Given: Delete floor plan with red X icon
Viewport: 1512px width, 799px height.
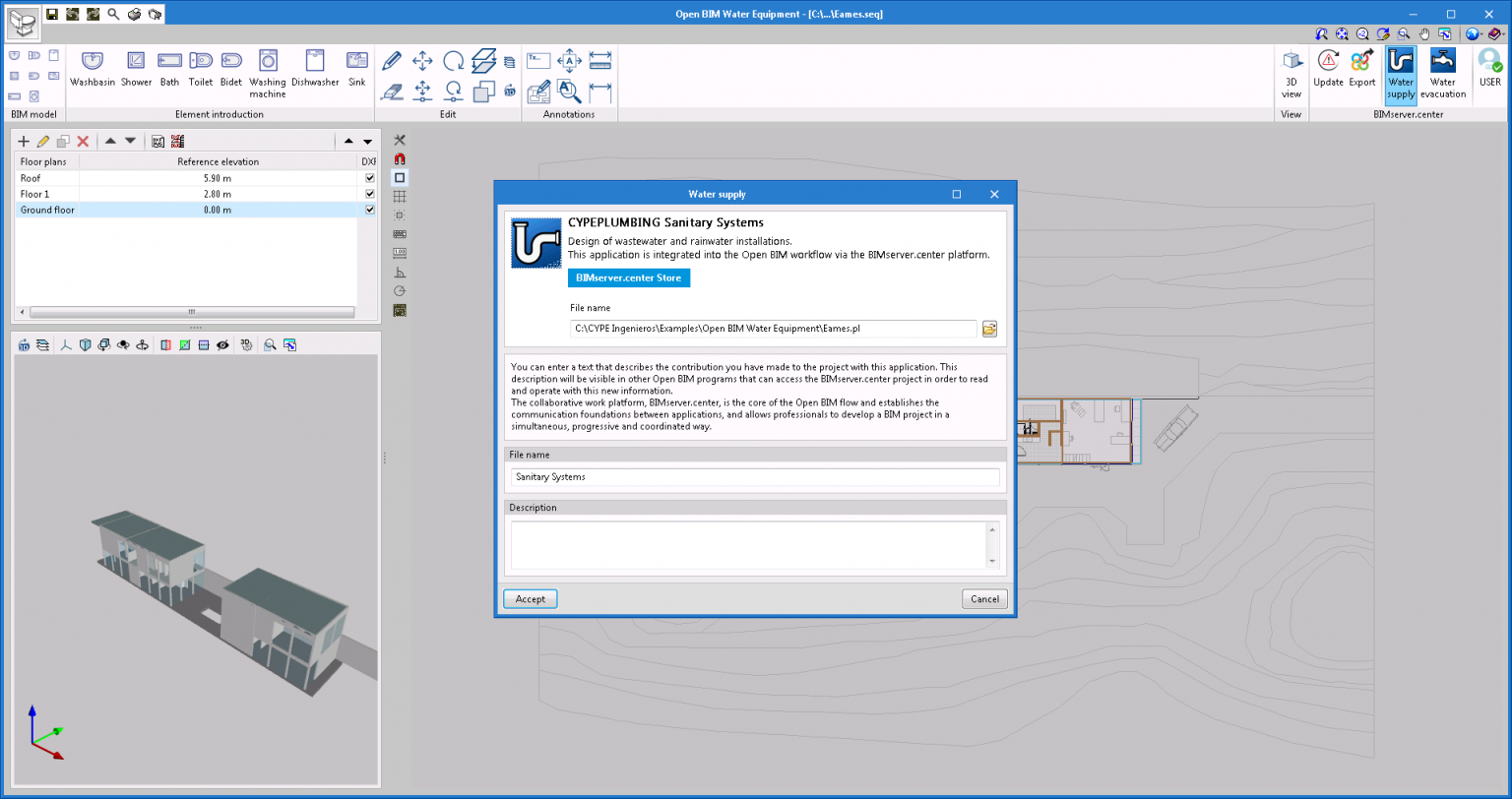Looking at the screenshot, I should 84,142.
